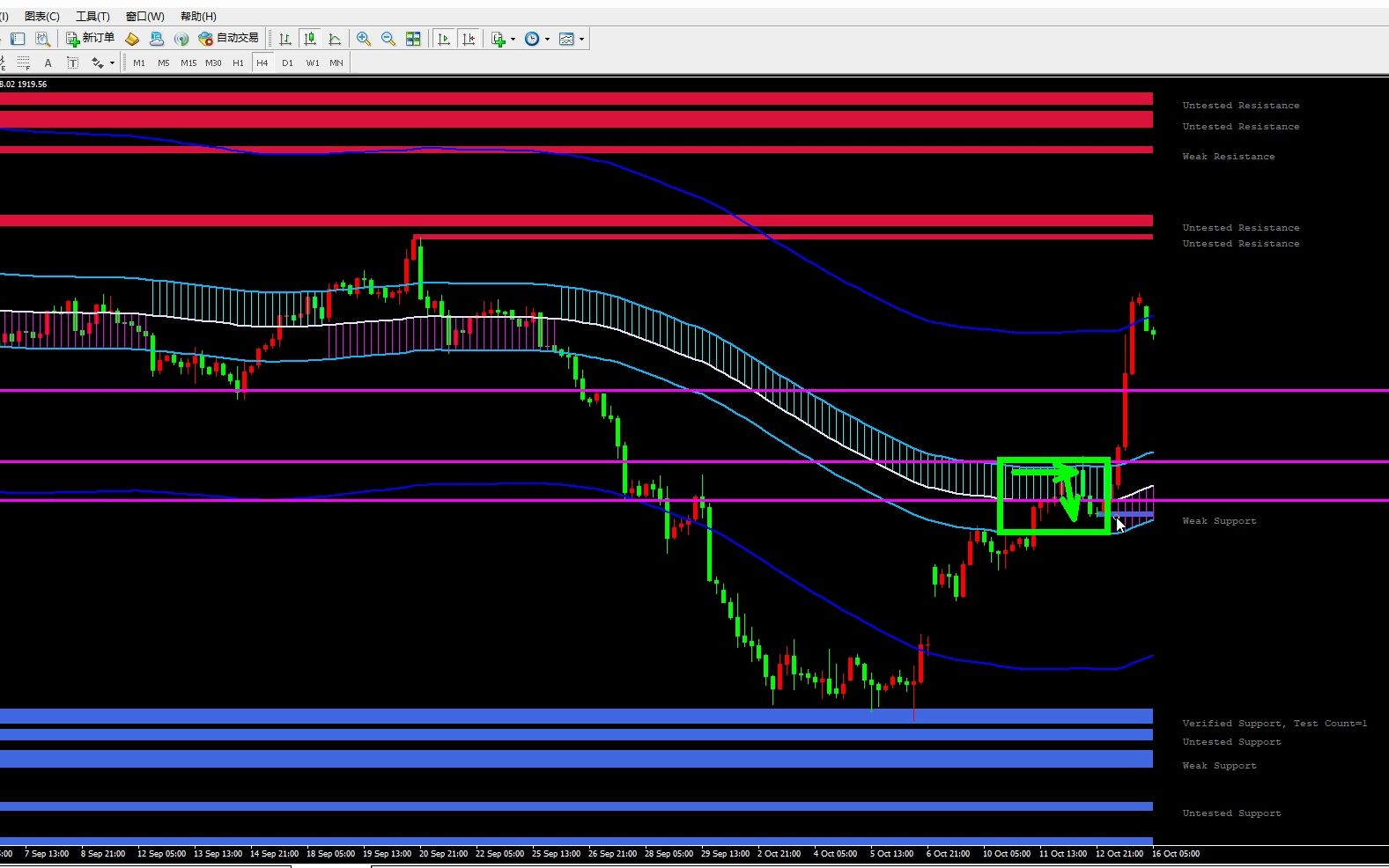Click the Weak Resistance label

click(1228, 157)
